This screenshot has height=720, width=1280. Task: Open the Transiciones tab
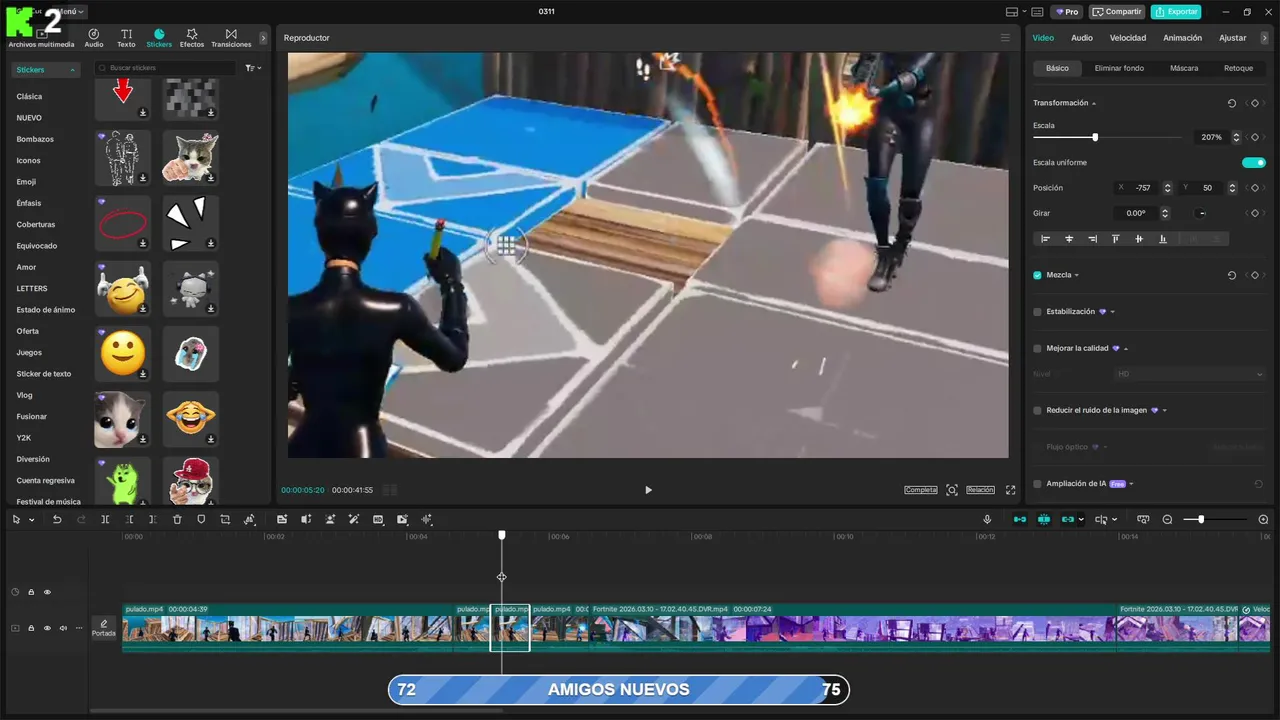click(231, 38)
